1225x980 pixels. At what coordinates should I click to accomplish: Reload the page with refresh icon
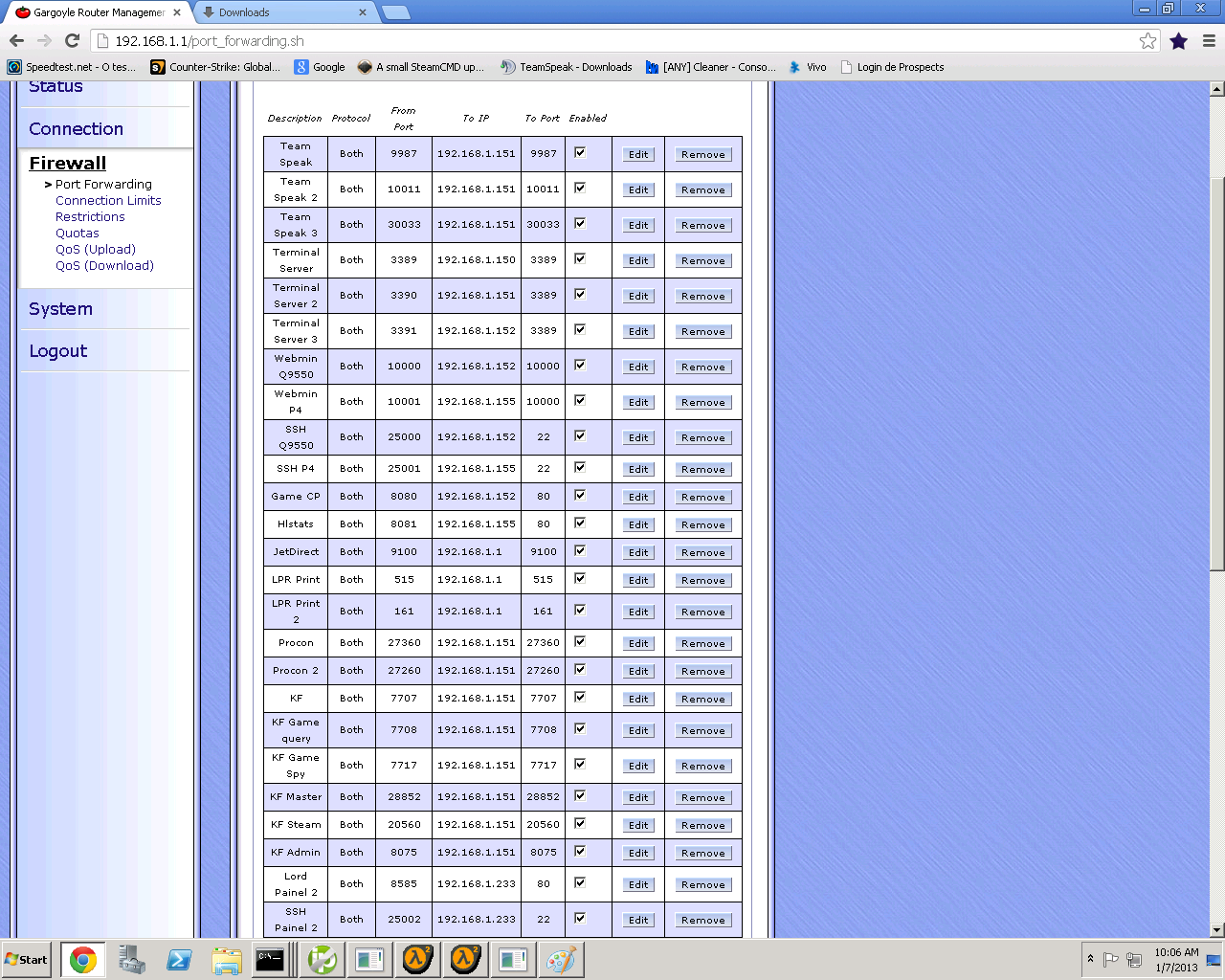coord(72,40)
